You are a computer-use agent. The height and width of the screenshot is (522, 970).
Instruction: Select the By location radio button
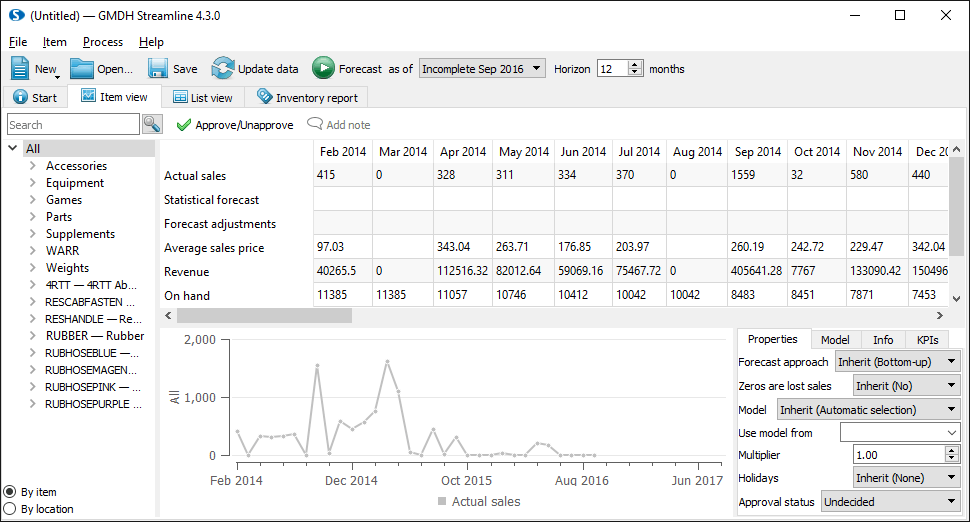(10, 509)
